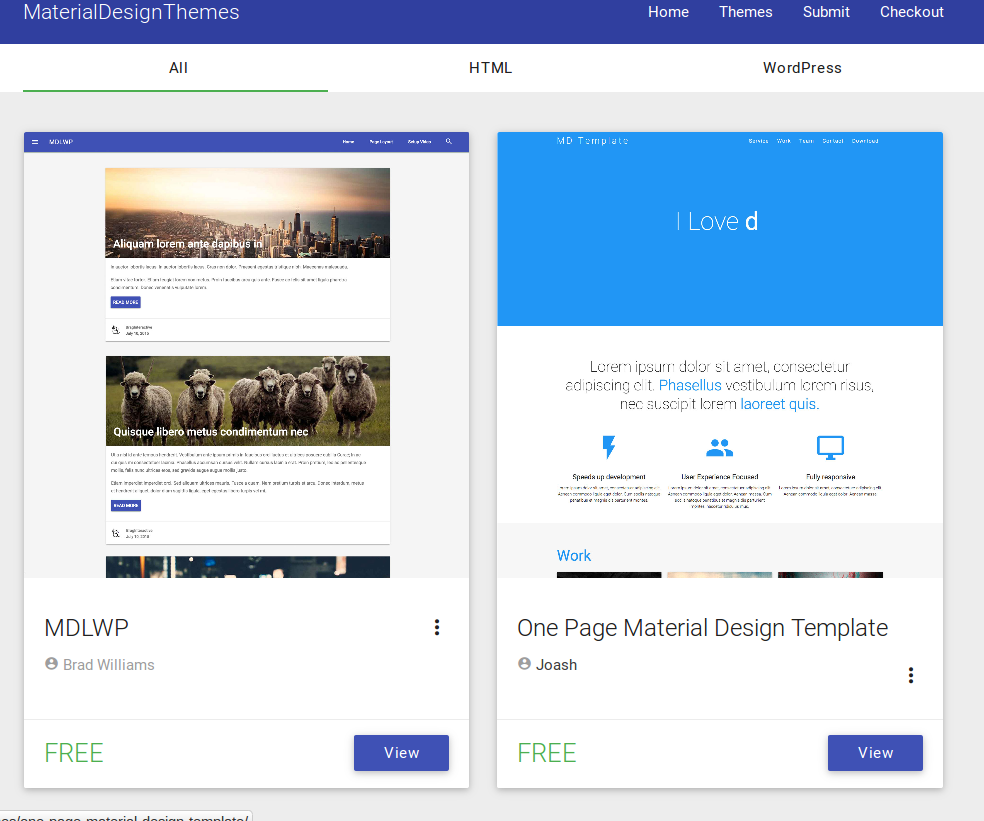Click the 'laoreet quis.' link text in the preview
This screenshot has height=821, width=984.
pos(779,404)
